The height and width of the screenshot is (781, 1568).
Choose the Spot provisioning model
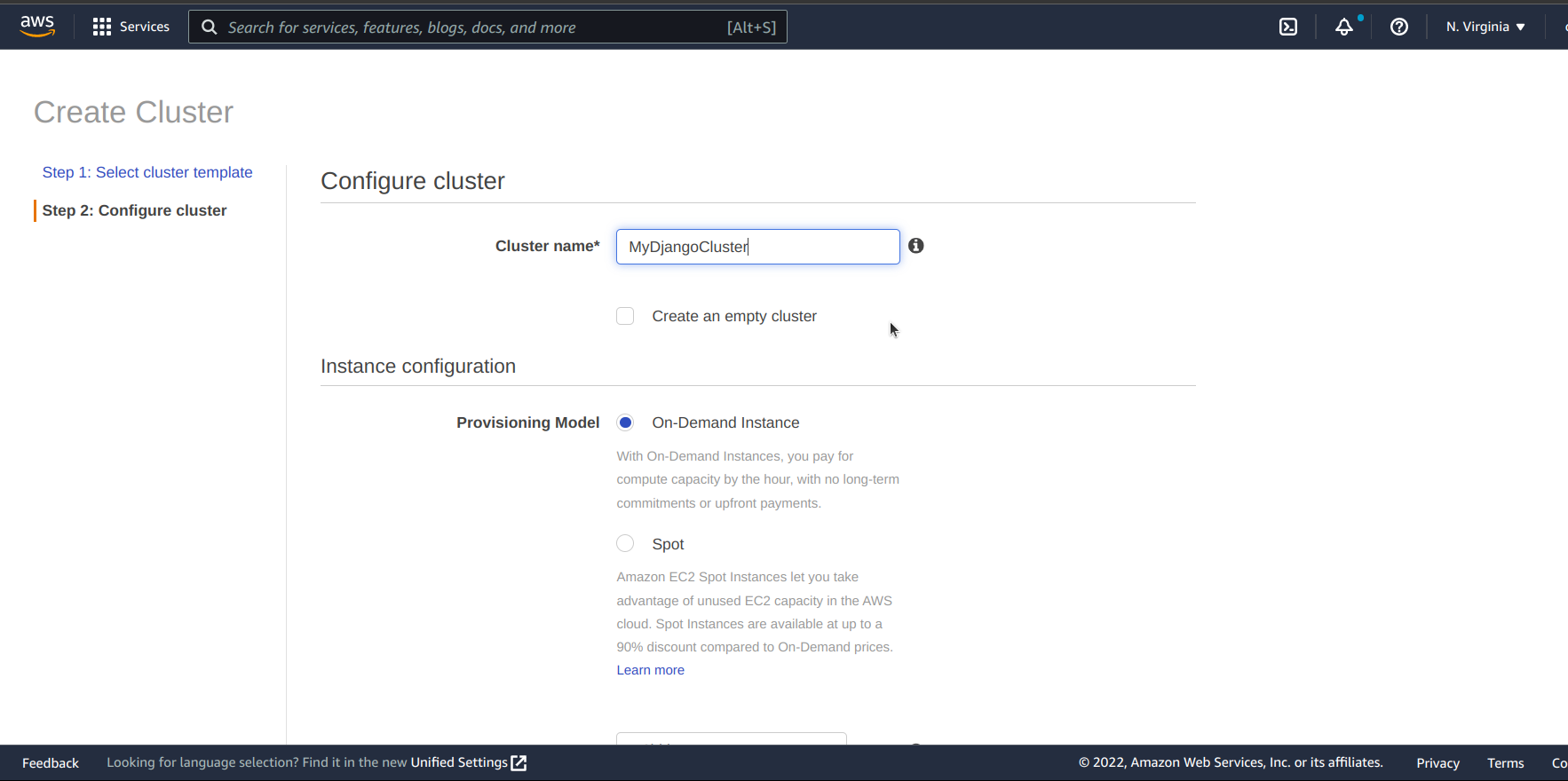coord(625,543)
